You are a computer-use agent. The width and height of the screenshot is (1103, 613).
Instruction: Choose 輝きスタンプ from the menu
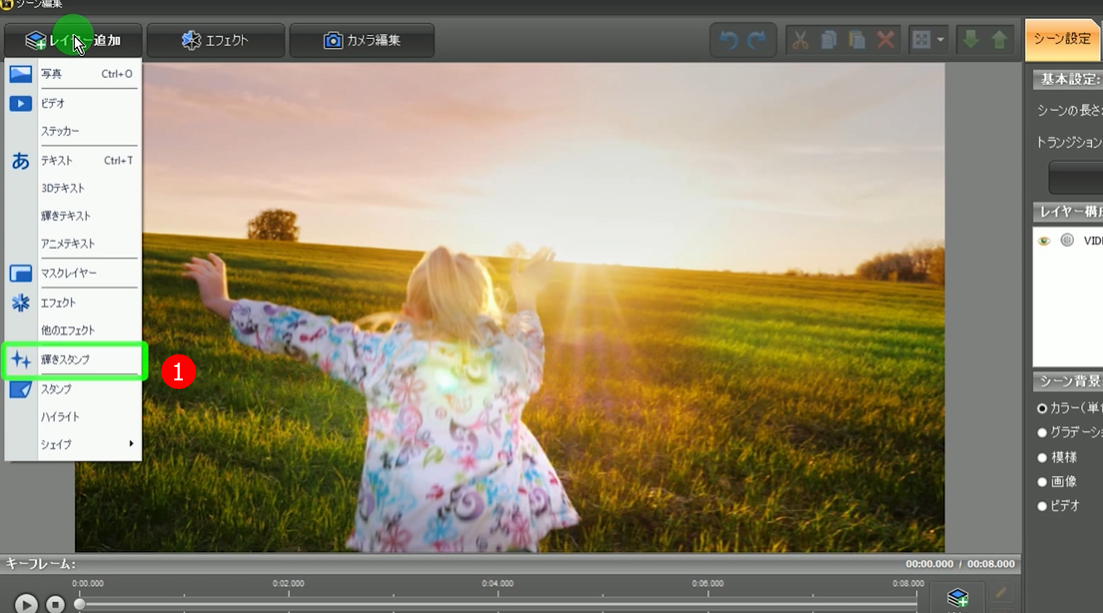pyautogui.click(x=66, y=360)
